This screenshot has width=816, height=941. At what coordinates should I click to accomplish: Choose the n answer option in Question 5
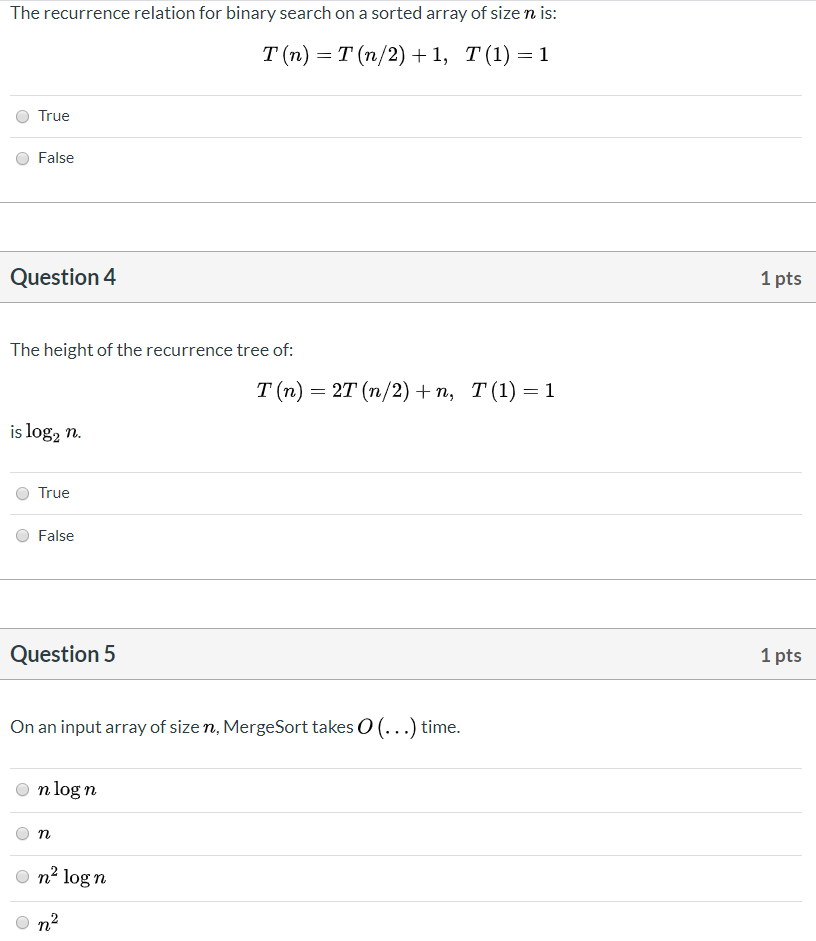[x=22, y=833]
